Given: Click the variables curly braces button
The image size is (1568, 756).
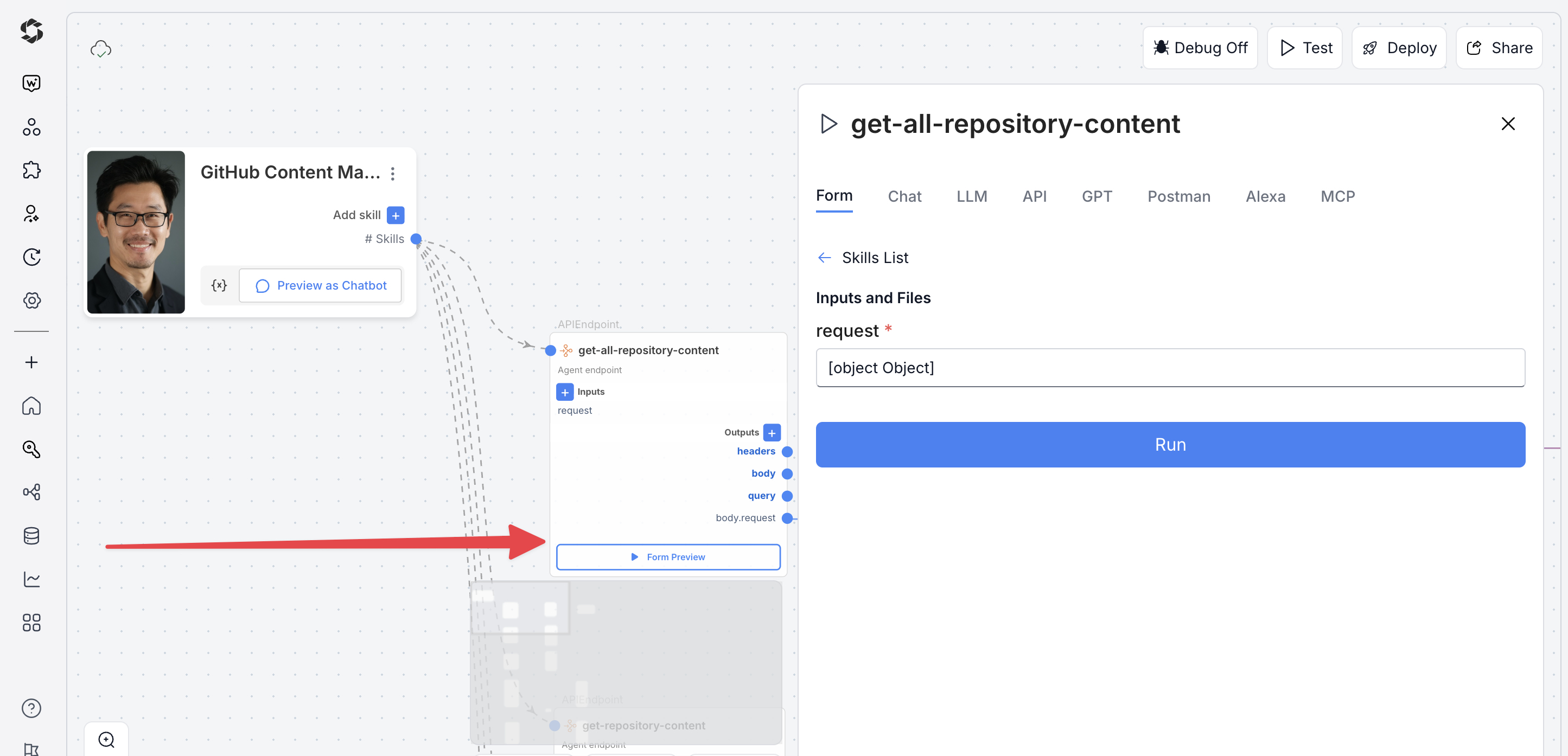Looking at the screenshot, I should coord(219,285).
